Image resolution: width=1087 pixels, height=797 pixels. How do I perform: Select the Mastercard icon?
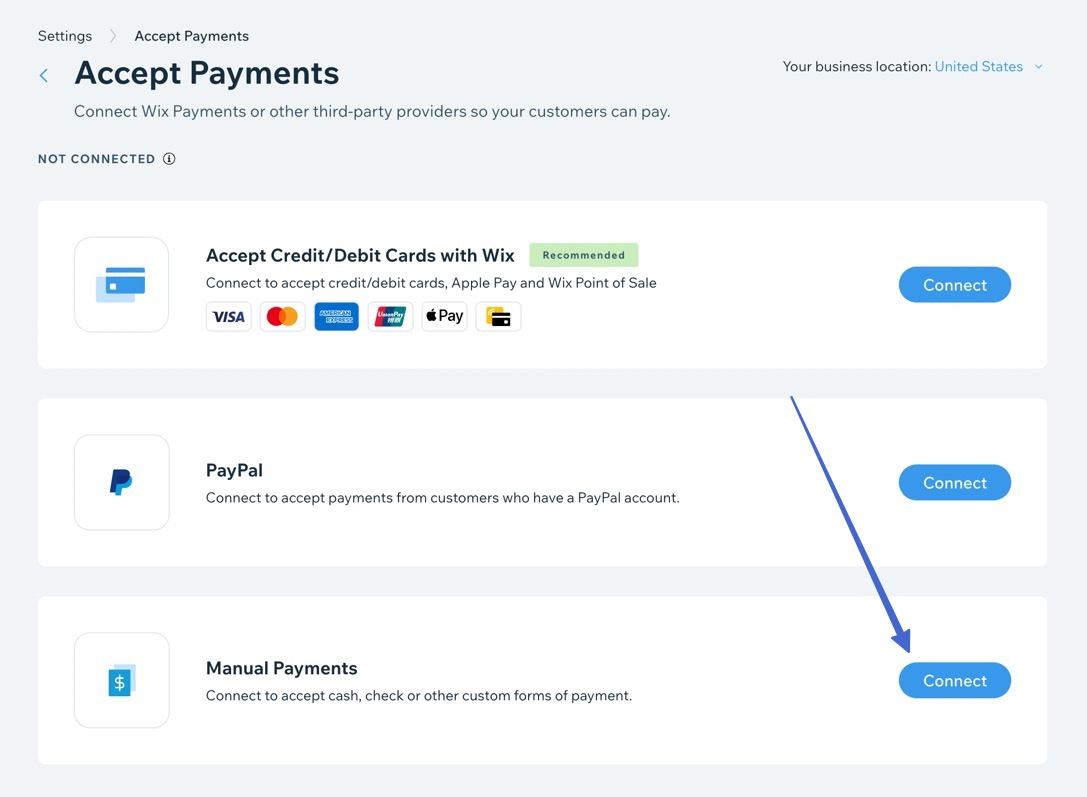(x=282, y=316)
